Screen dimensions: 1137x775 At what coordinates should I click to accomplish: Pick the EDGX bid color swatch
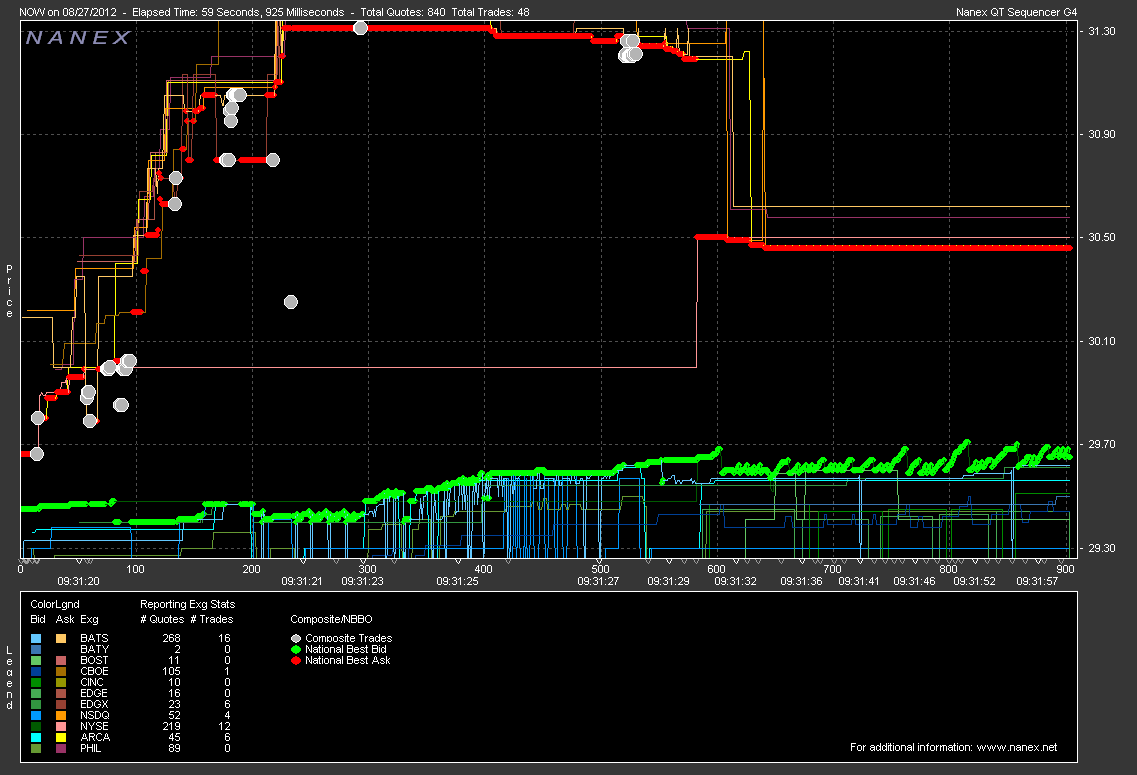pos(36,705)
